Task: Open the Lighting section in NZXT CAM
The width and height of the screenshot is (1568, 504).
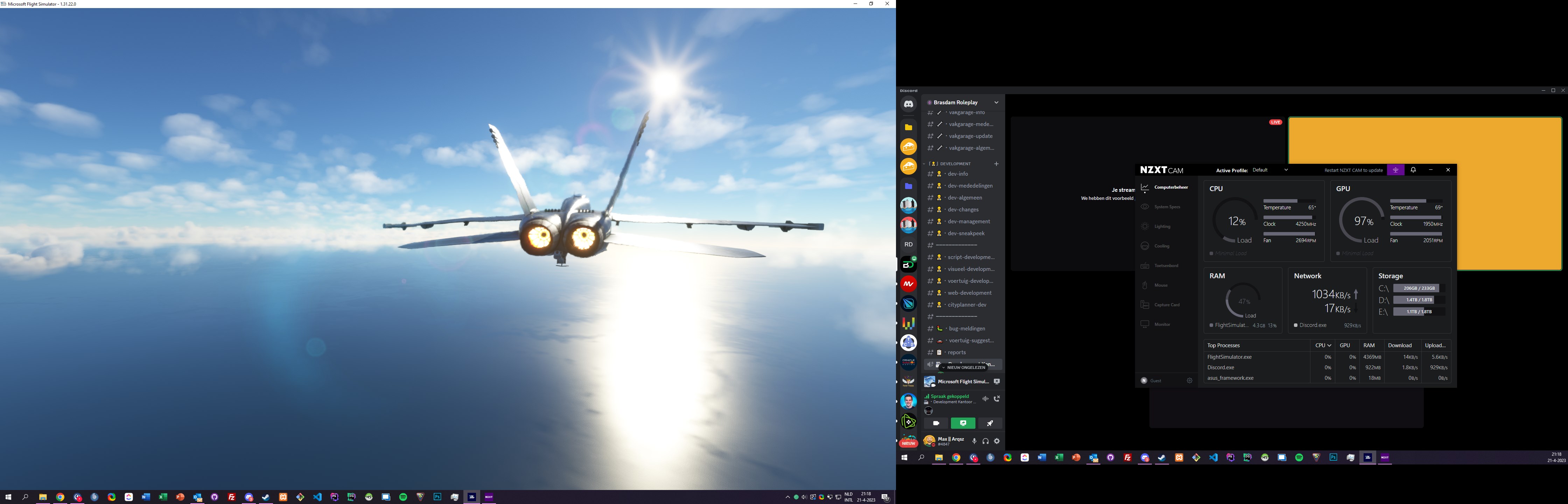Action: coord(1162,226)
